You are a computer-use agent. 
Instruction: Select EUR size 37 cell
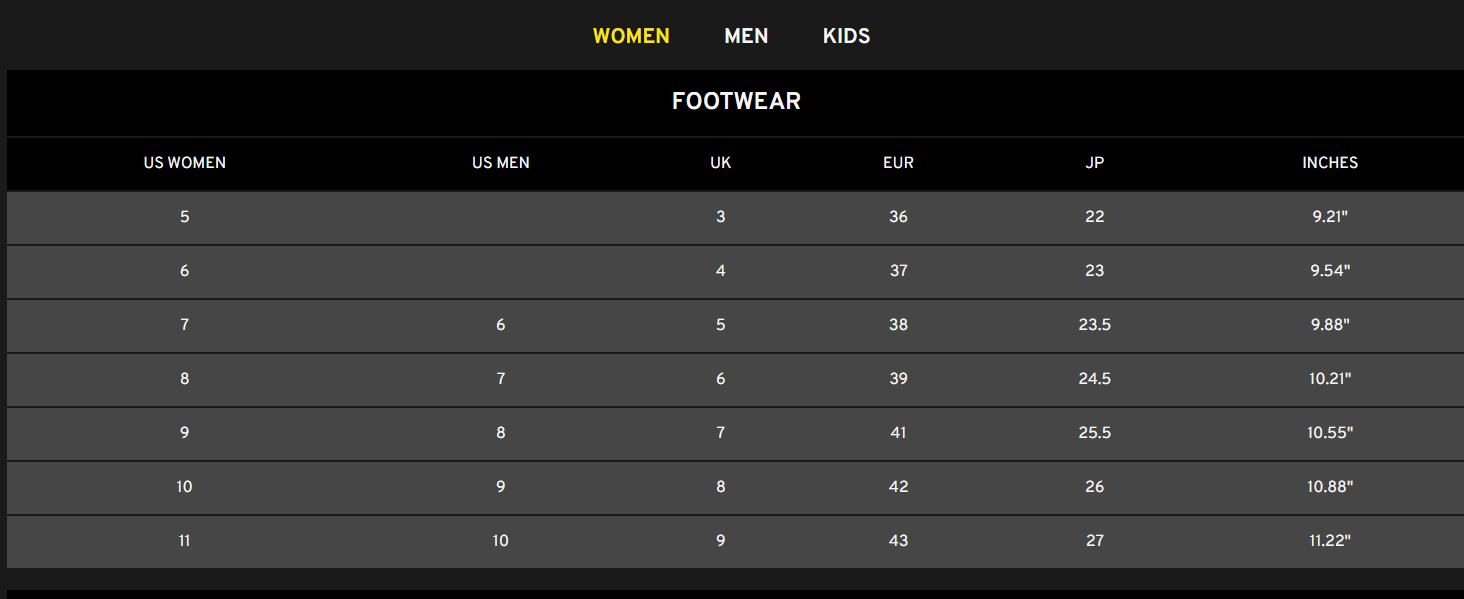[x=898, y=271]
